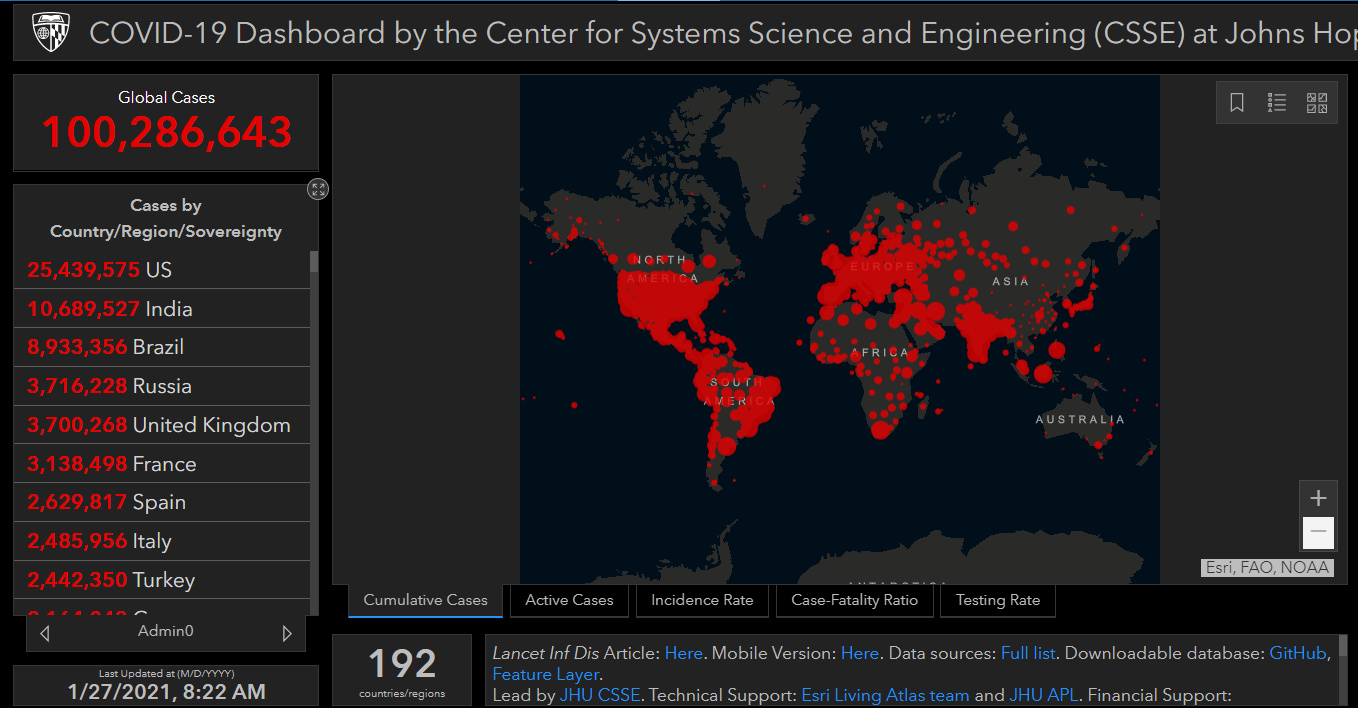Expand the Cases by Country panel

(x=318, y=189)
